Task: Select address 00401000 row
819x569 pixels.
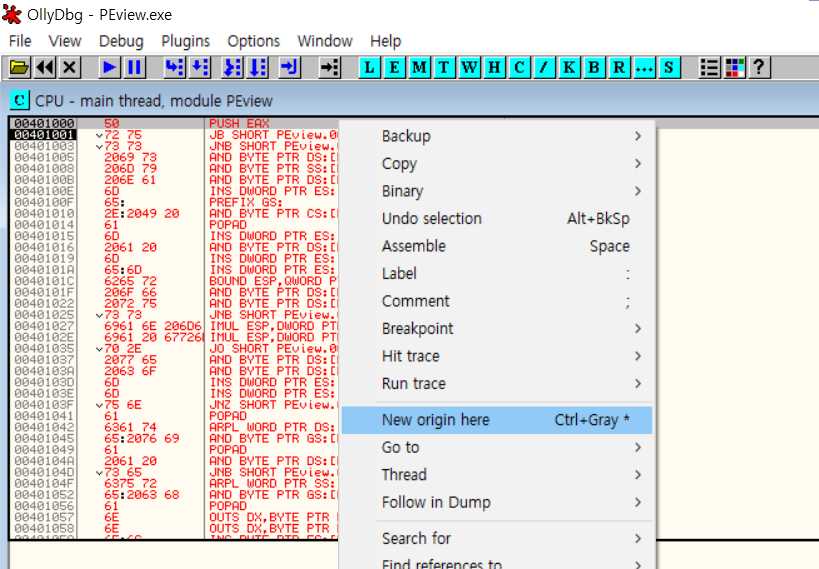Action: (44, 123)
